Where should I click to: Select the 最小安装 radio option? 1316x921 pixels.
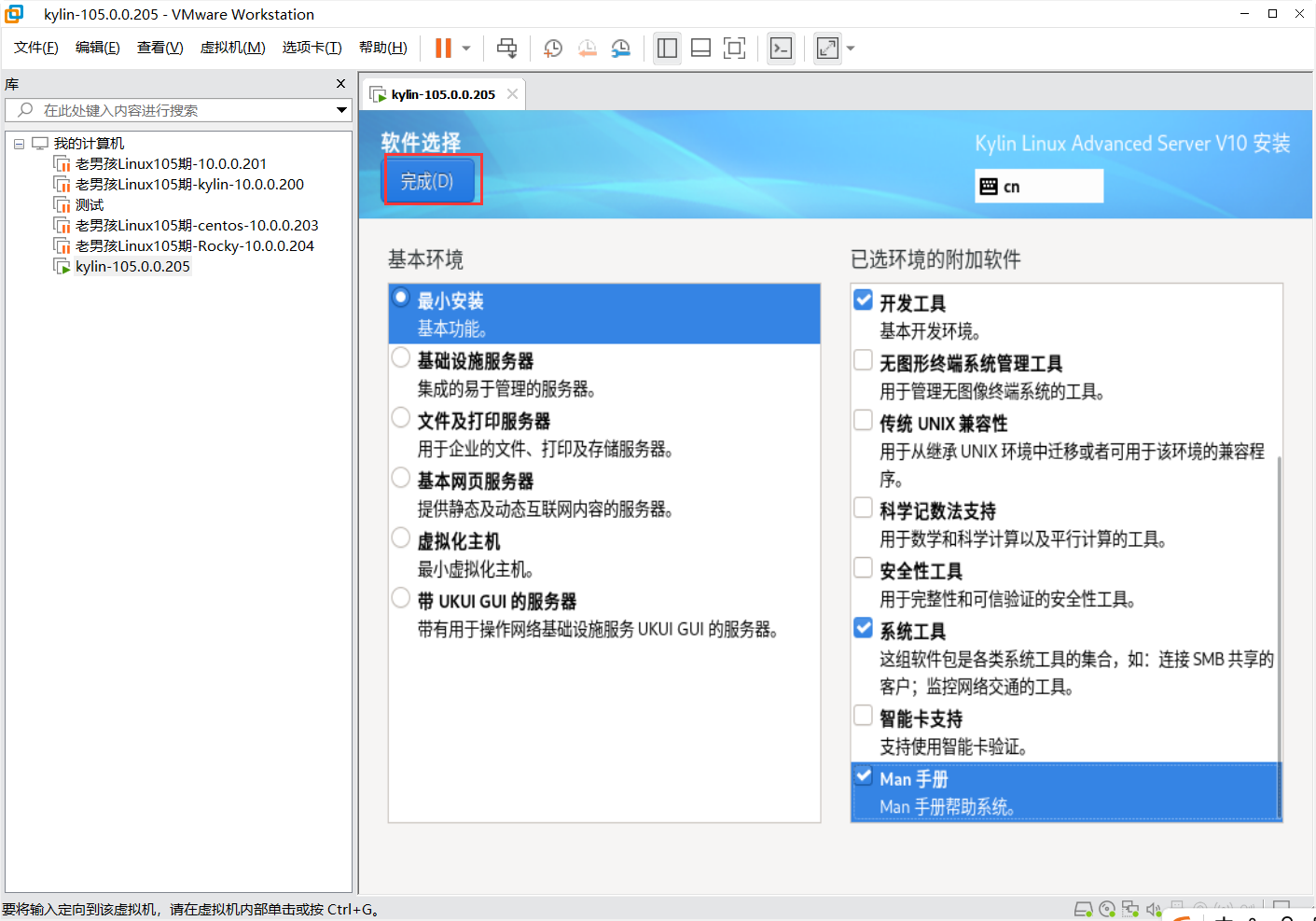pyautogui.click(x=401, y=298)
